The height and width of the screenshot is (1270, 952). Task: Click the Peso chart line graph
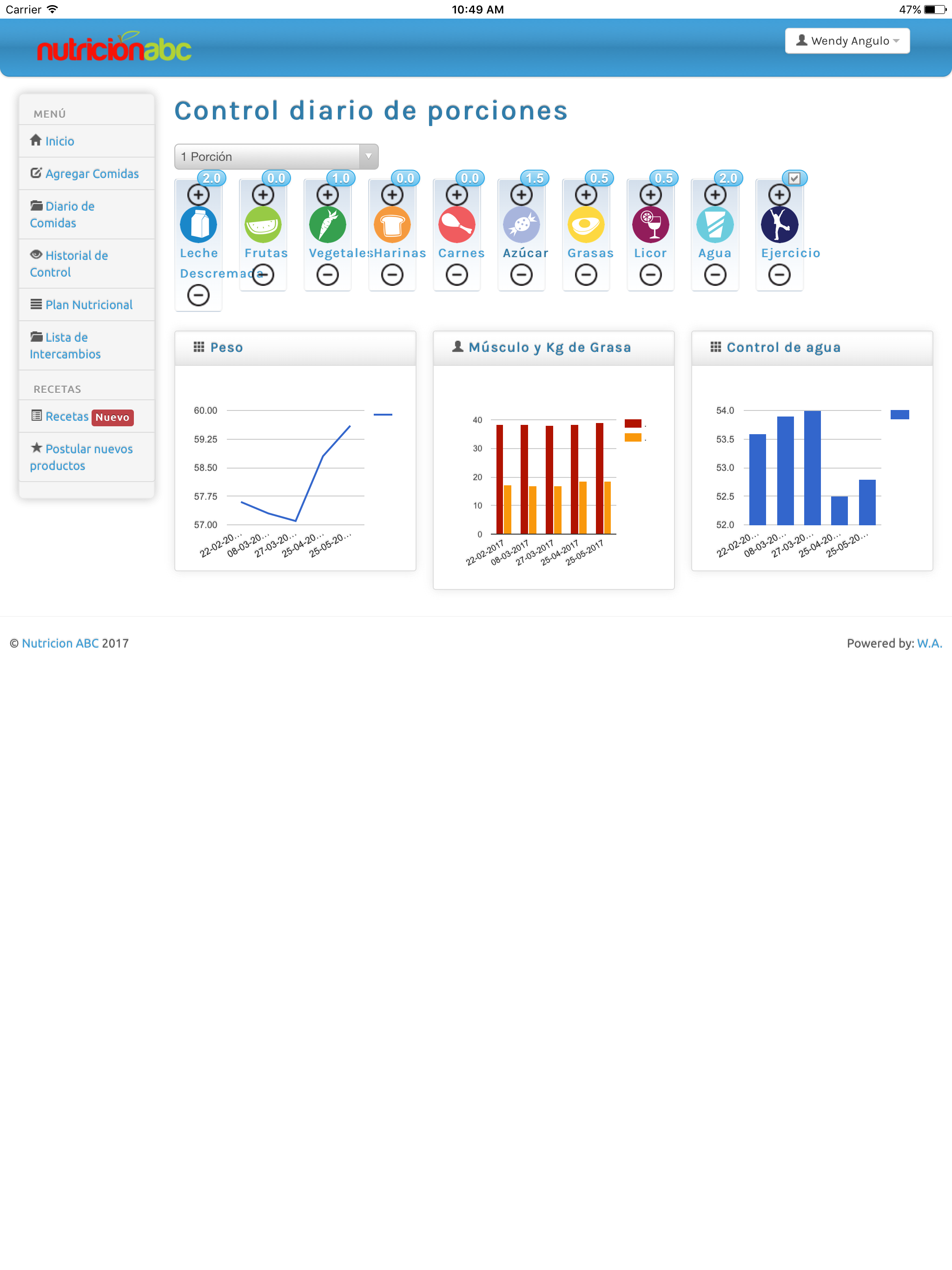tap(295, 474)
